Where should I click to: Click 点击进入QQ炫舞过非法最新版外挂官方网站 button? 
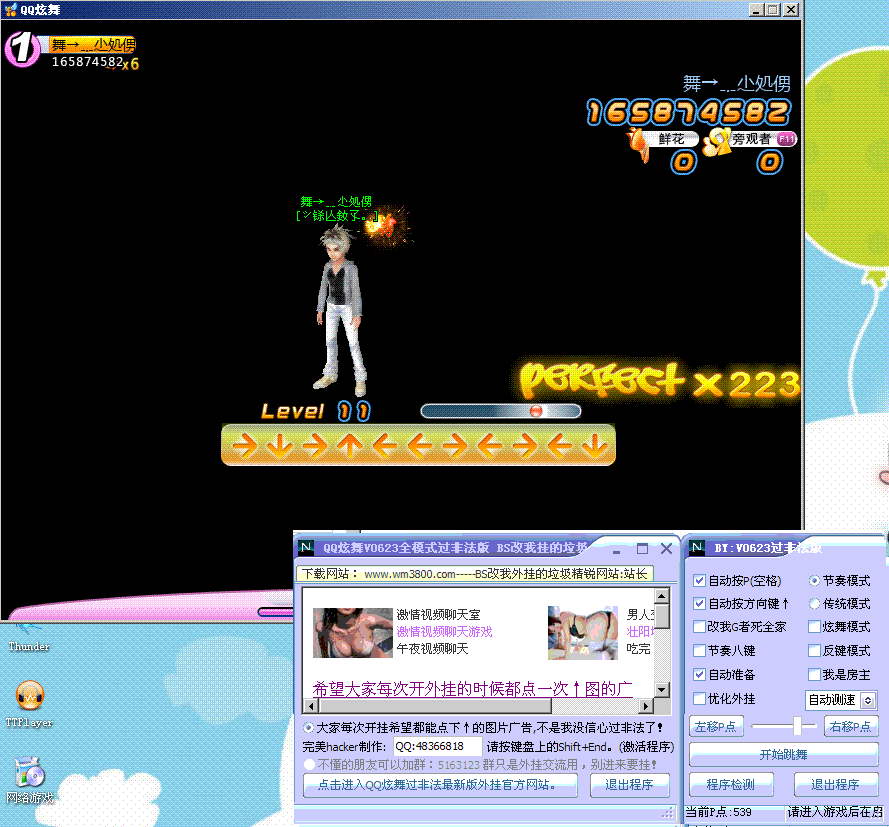coord(440,784)
